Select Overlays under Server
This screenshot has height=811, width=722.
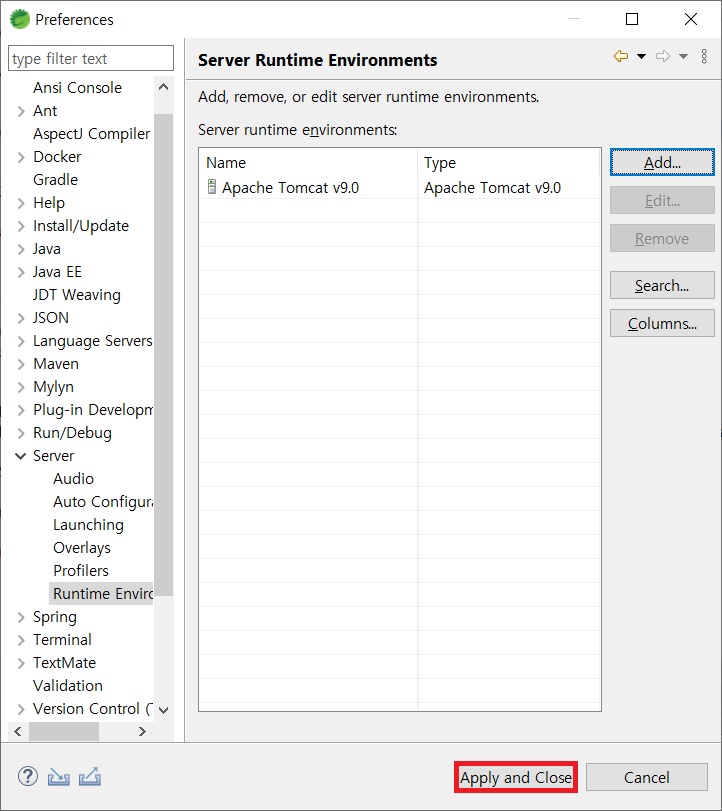pos(82,548)
